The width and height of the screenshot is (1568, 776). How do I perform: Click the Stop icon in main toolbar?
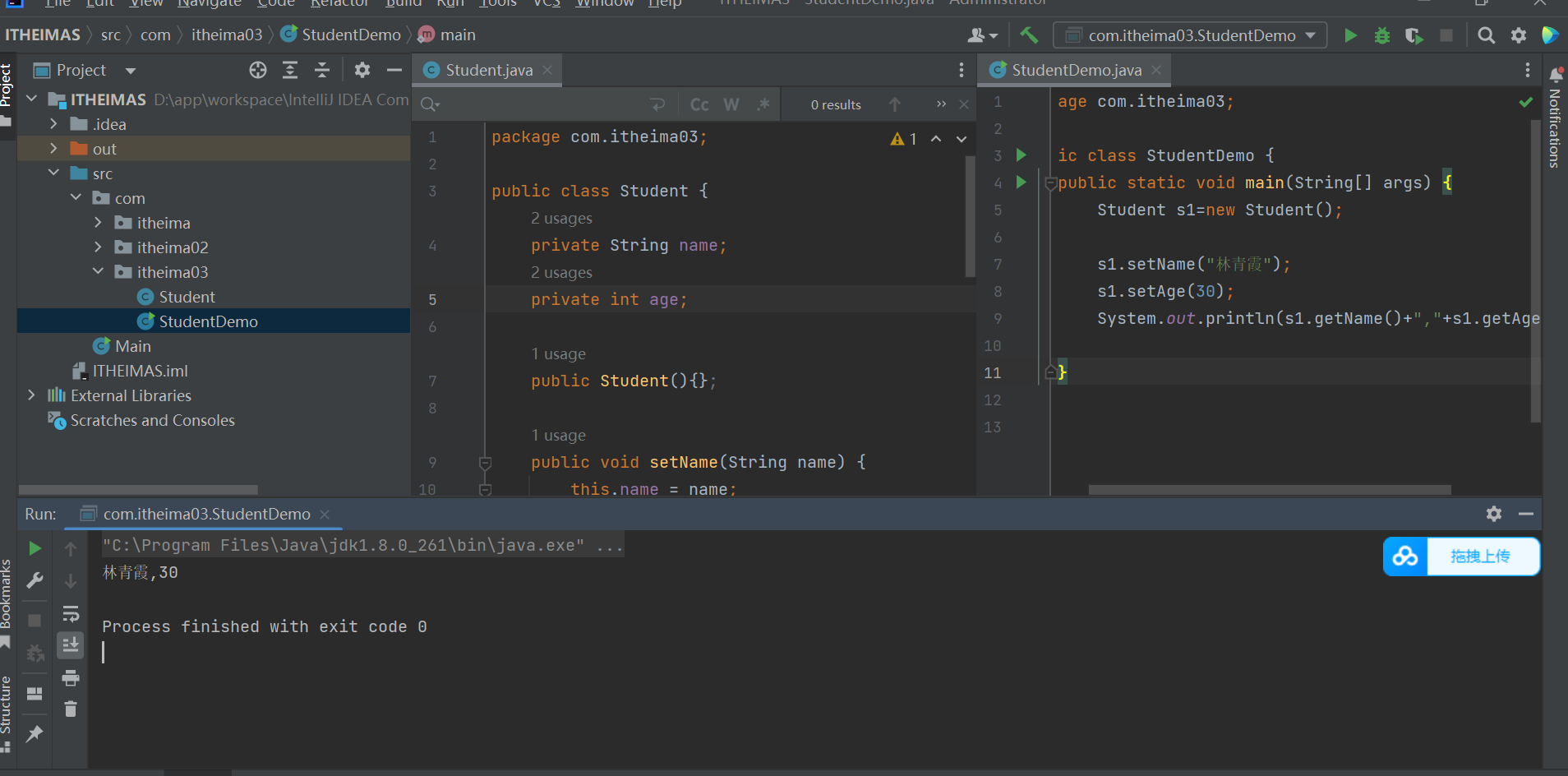tap(1446, 35)
